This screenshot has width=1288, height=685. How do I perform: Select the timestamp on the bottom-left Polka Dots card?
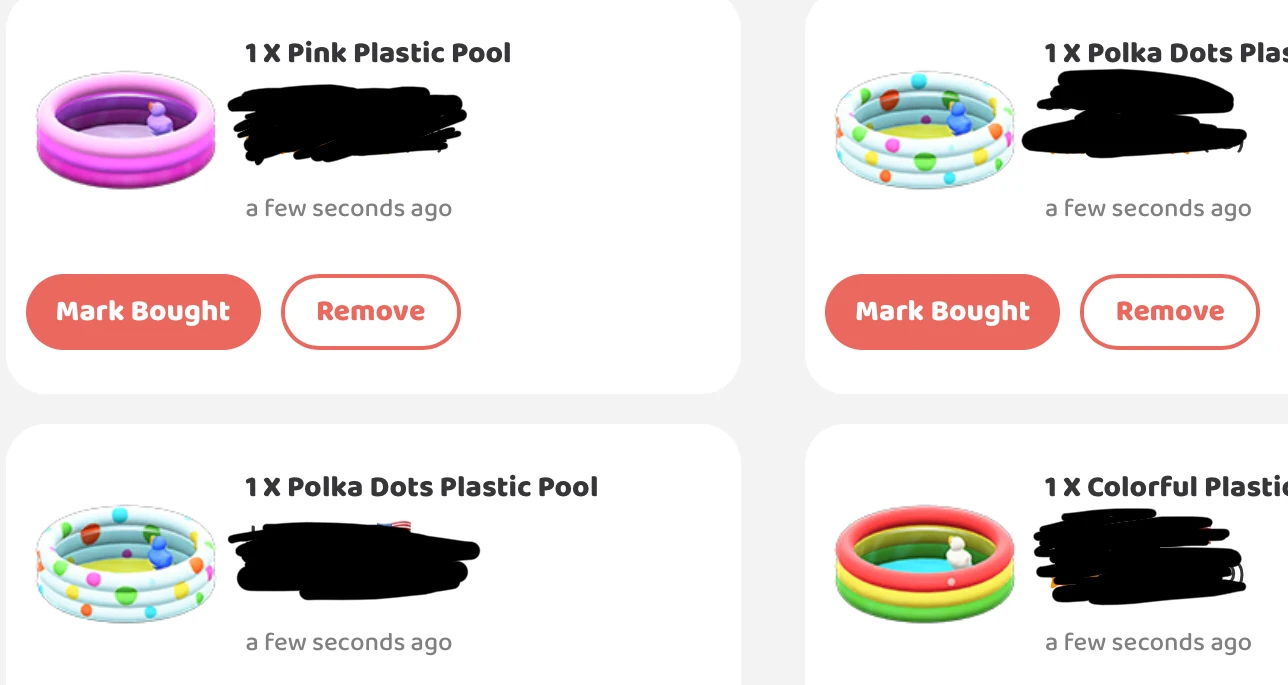[348, 642]
